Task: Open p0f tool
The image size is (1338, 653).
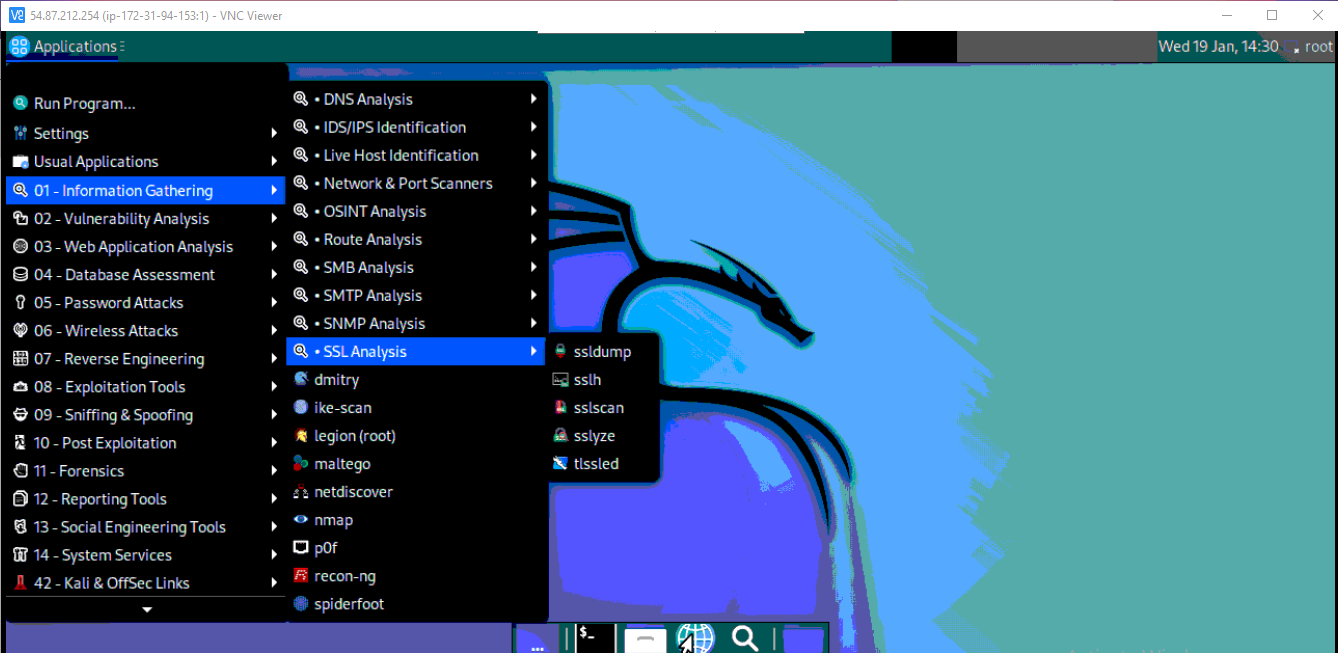Action: (417, 548)
